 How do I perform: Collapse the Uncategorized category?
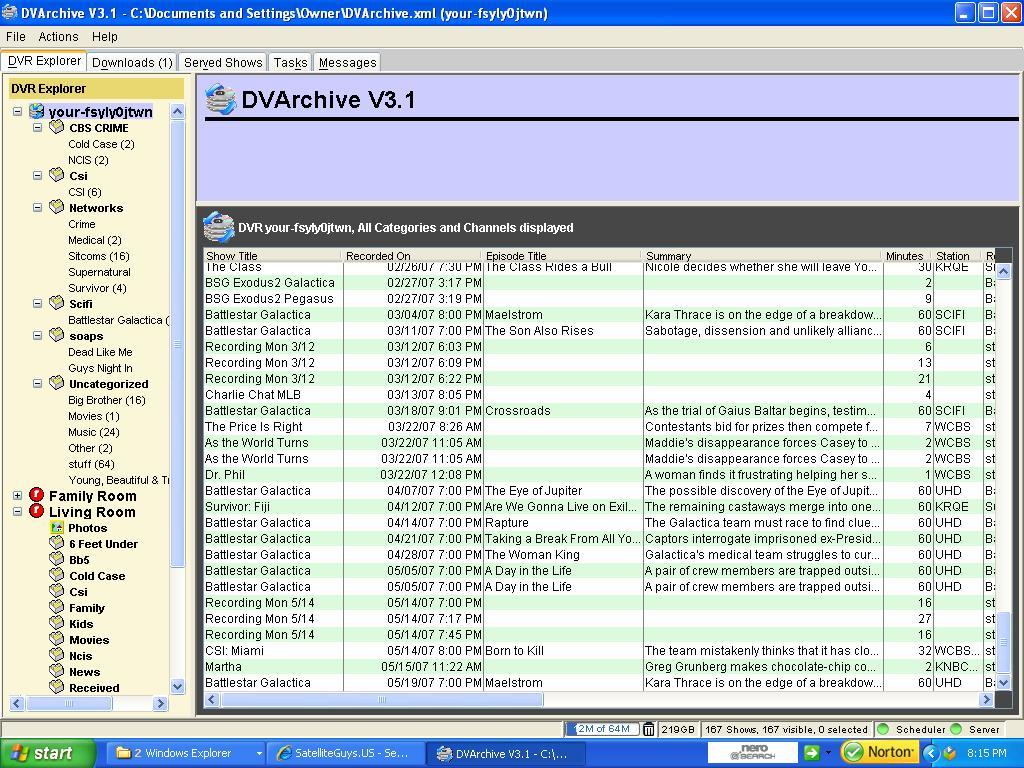tap(37, 383)
